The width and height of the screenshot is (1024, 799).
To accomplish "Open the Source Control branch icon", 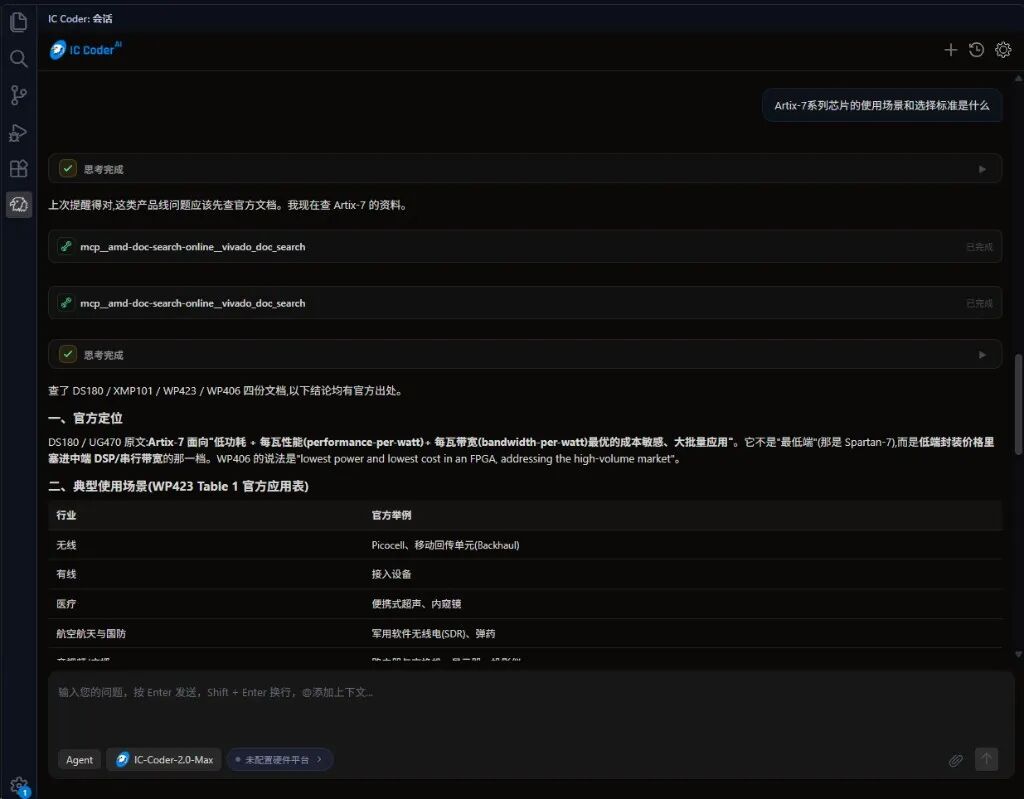I will [18, 95].
